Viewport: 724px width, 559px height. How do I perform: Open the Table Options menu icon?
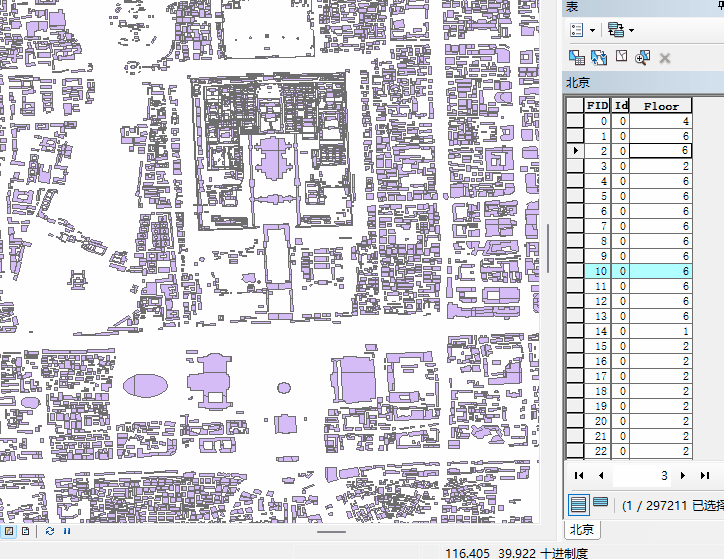click(577, 30)
